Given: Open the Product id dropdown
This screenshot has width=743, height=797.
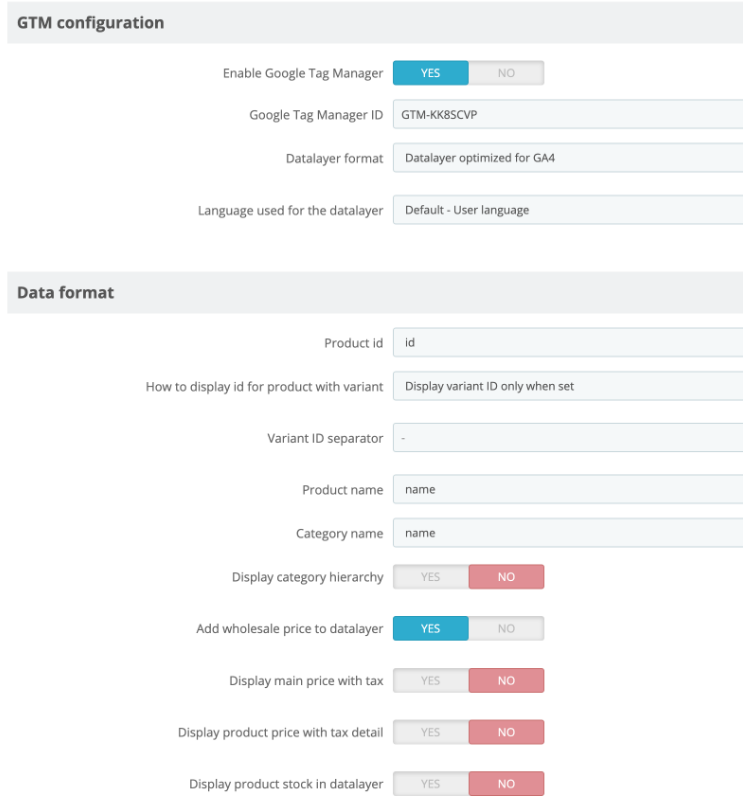Looking at the screenshot, I should (x=568, y=343).
